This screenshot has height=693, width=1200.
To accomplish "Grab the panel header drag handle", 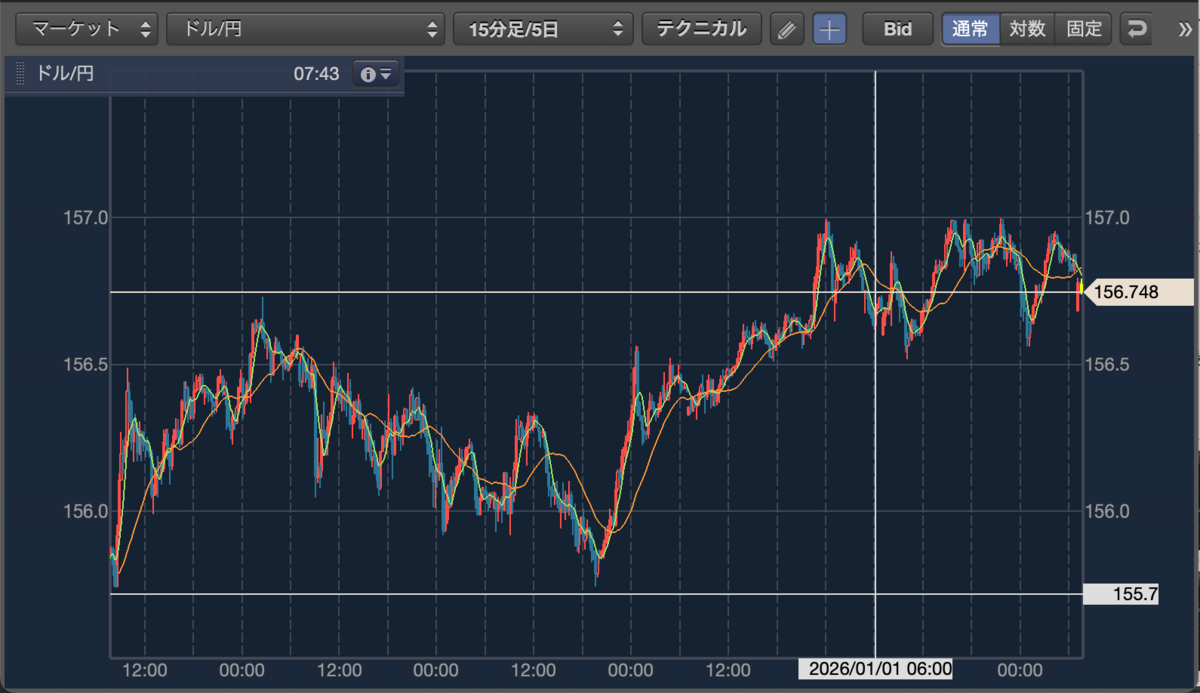I will pyautogui.click(x=19, y=74).
